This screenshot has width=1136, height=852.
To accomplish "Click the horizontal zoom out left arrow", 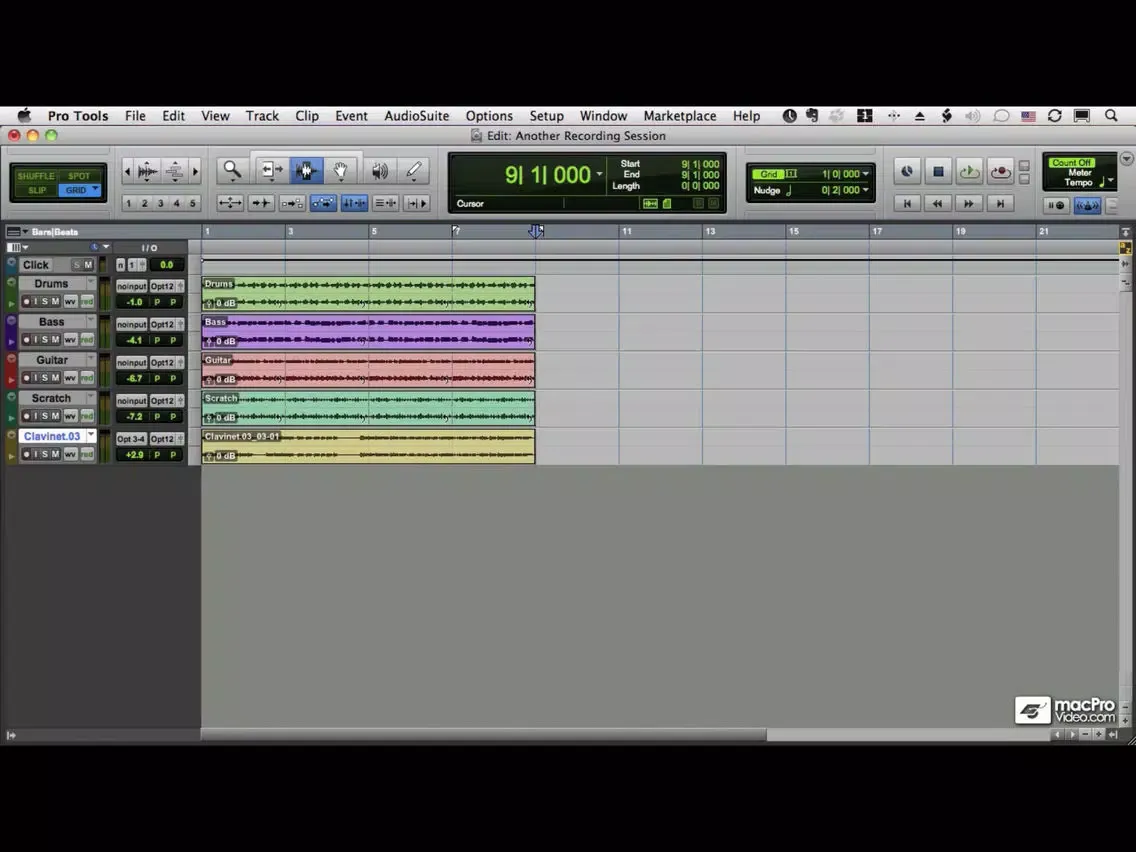I will tap(128, 172).
